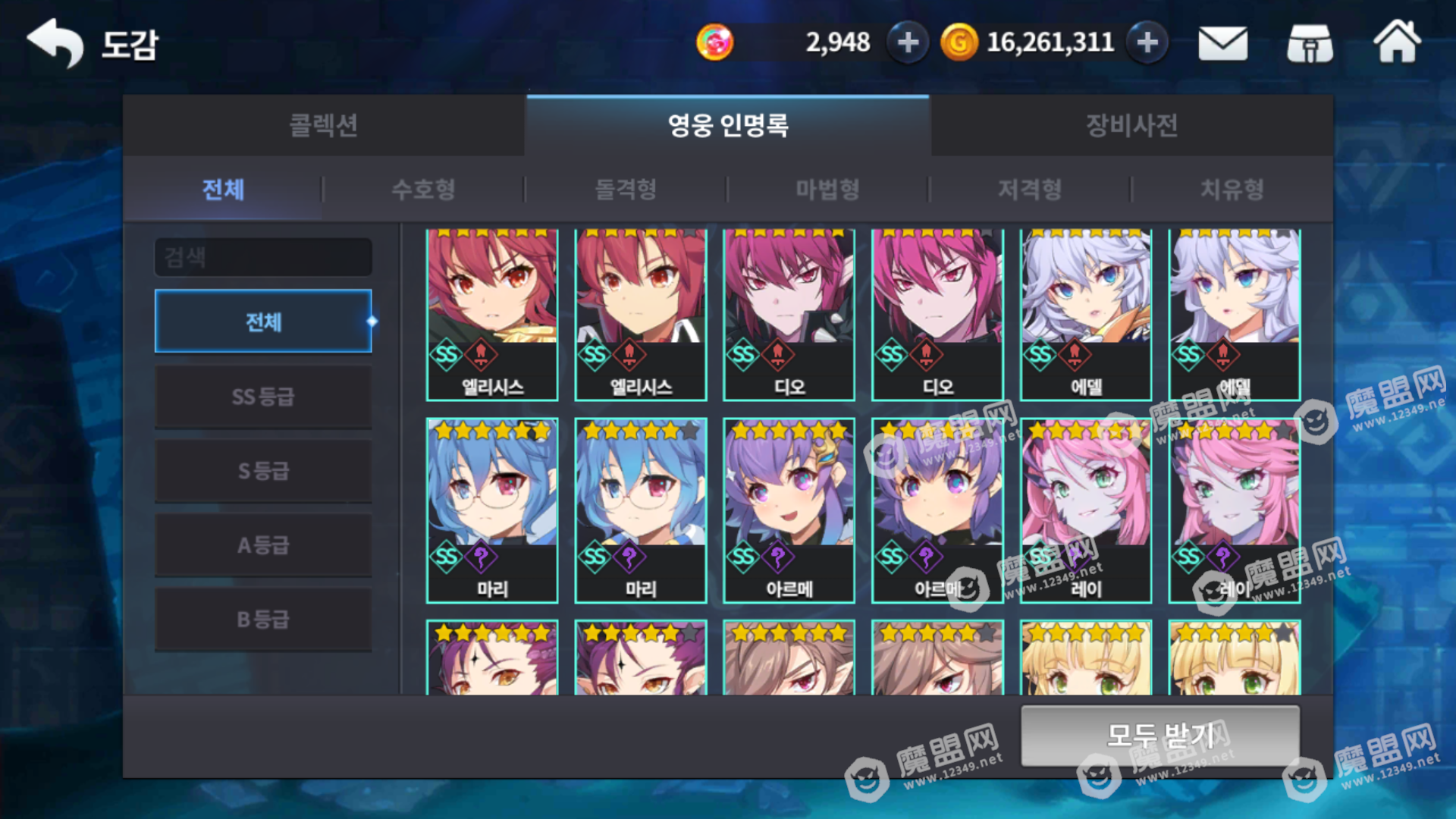The image size is (1456, 819).
Task: Tap the gold coin icon
Action: click(x=959, y=42)
